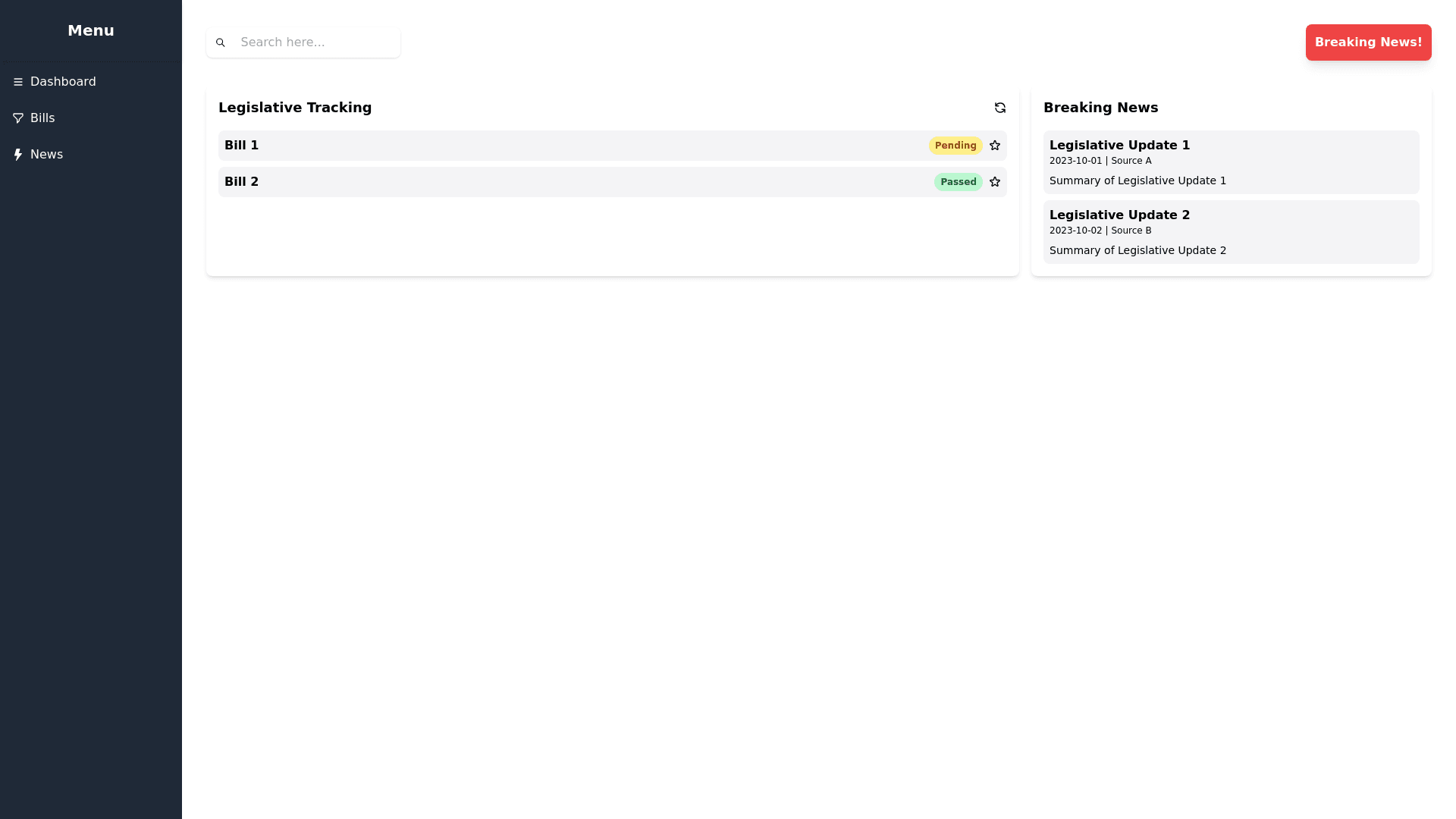Viewport: 1456px width, 819px height.
Task: Focus the Search here input field
Action: tap(315, 42)
